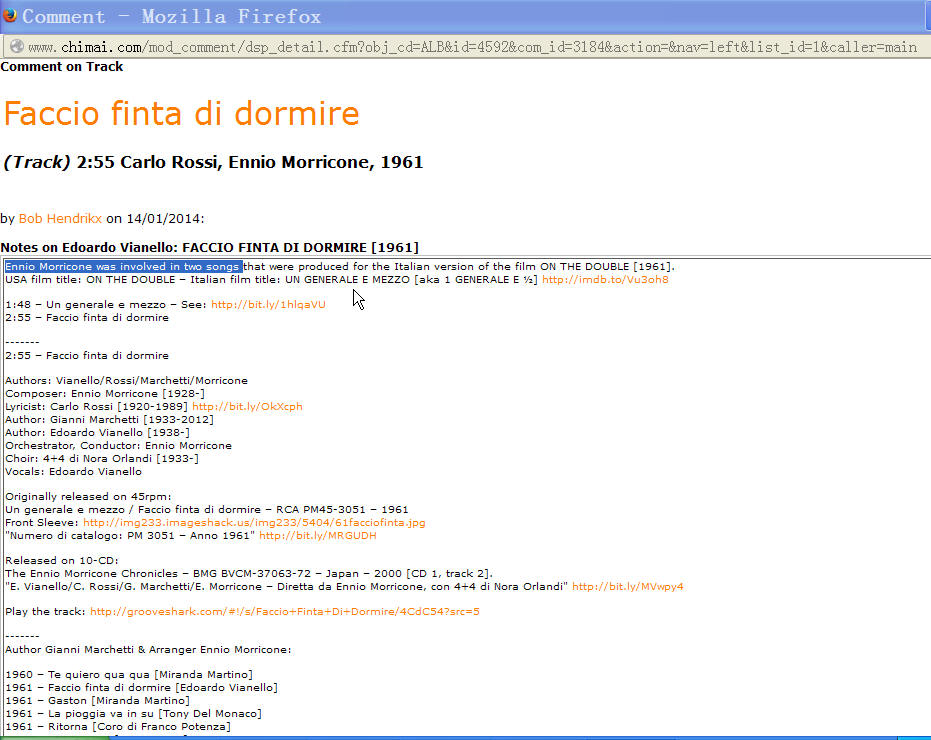The height and width of the screenshot is (740, 931).
Task: Open the grooveshark Play the track link
Action: pos(284,612)
